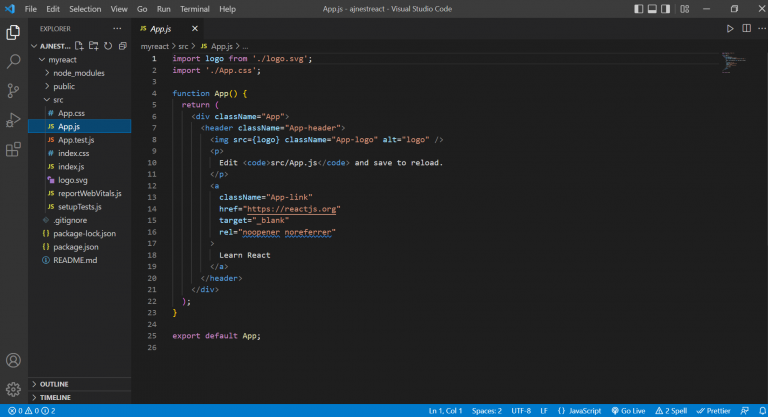The height and width of the screenshot is (417, 768).
Task: Open the Search view in activity bar
Action: point(14,61)
